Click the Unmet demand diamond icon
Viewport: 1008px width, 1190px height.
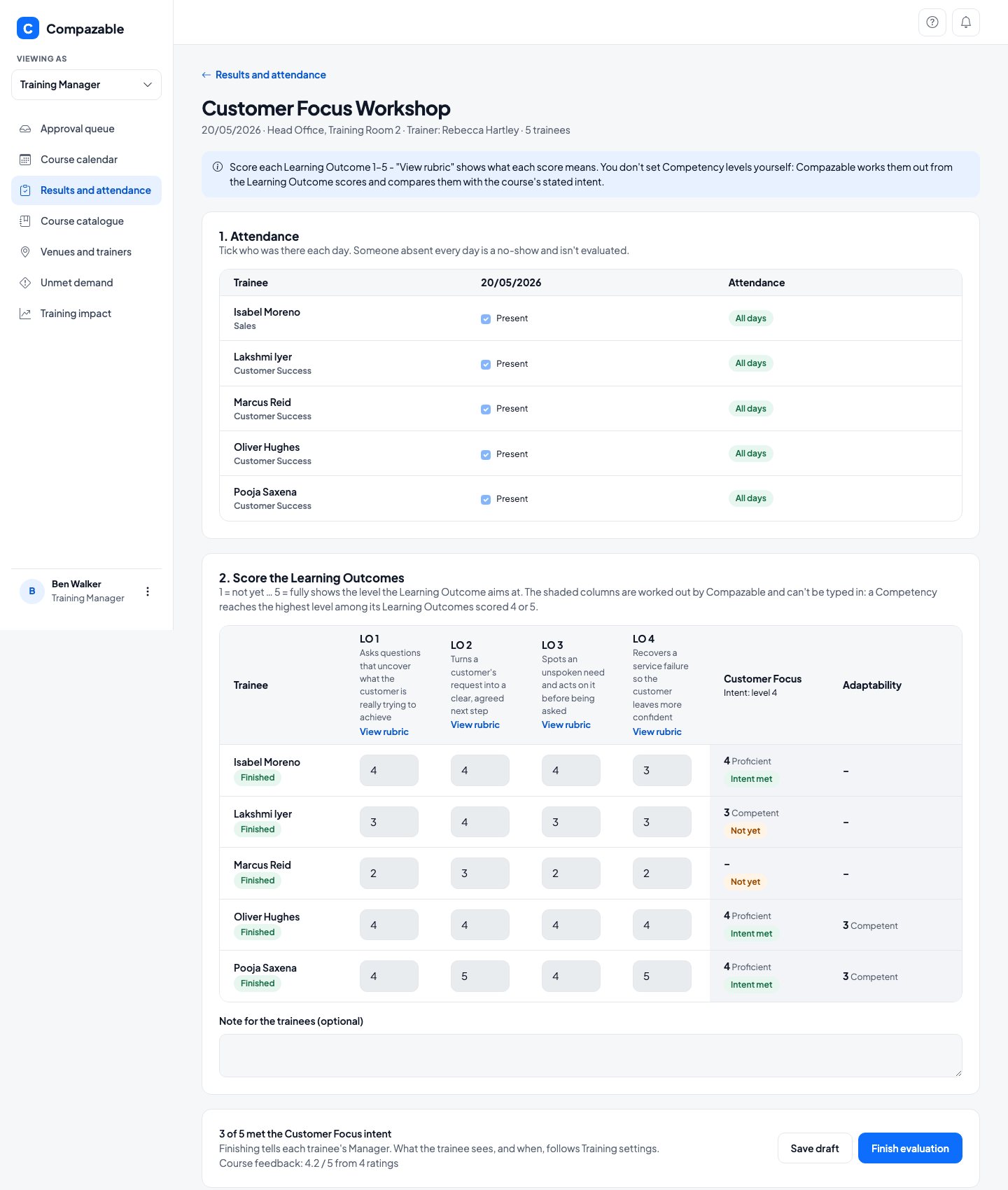click(25, 283)
